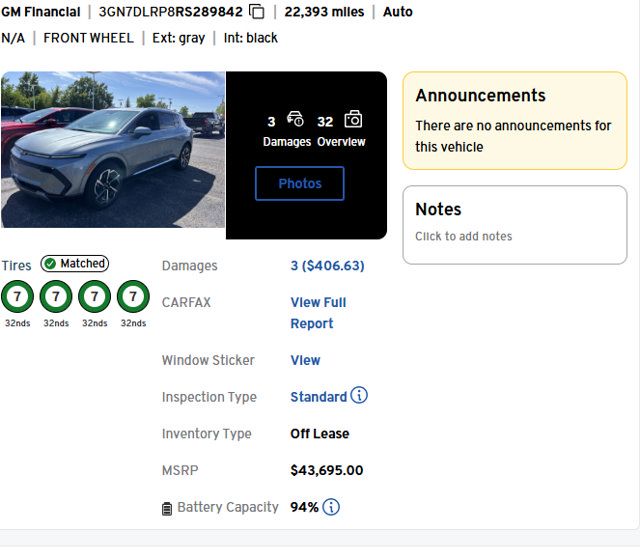Click the N/A text before FRONT WHEEL
Image resolution: width=640 pixels, height=560 pixels.
[13, 38]
